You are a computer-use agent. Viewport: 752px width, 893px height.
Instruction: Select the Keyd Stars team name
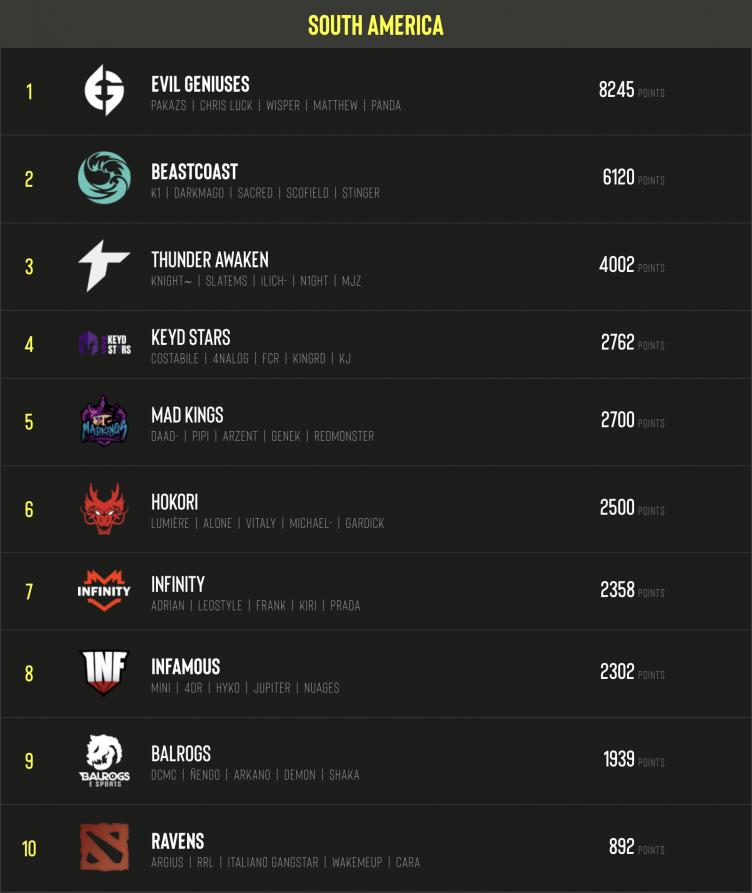coord(190,337)
